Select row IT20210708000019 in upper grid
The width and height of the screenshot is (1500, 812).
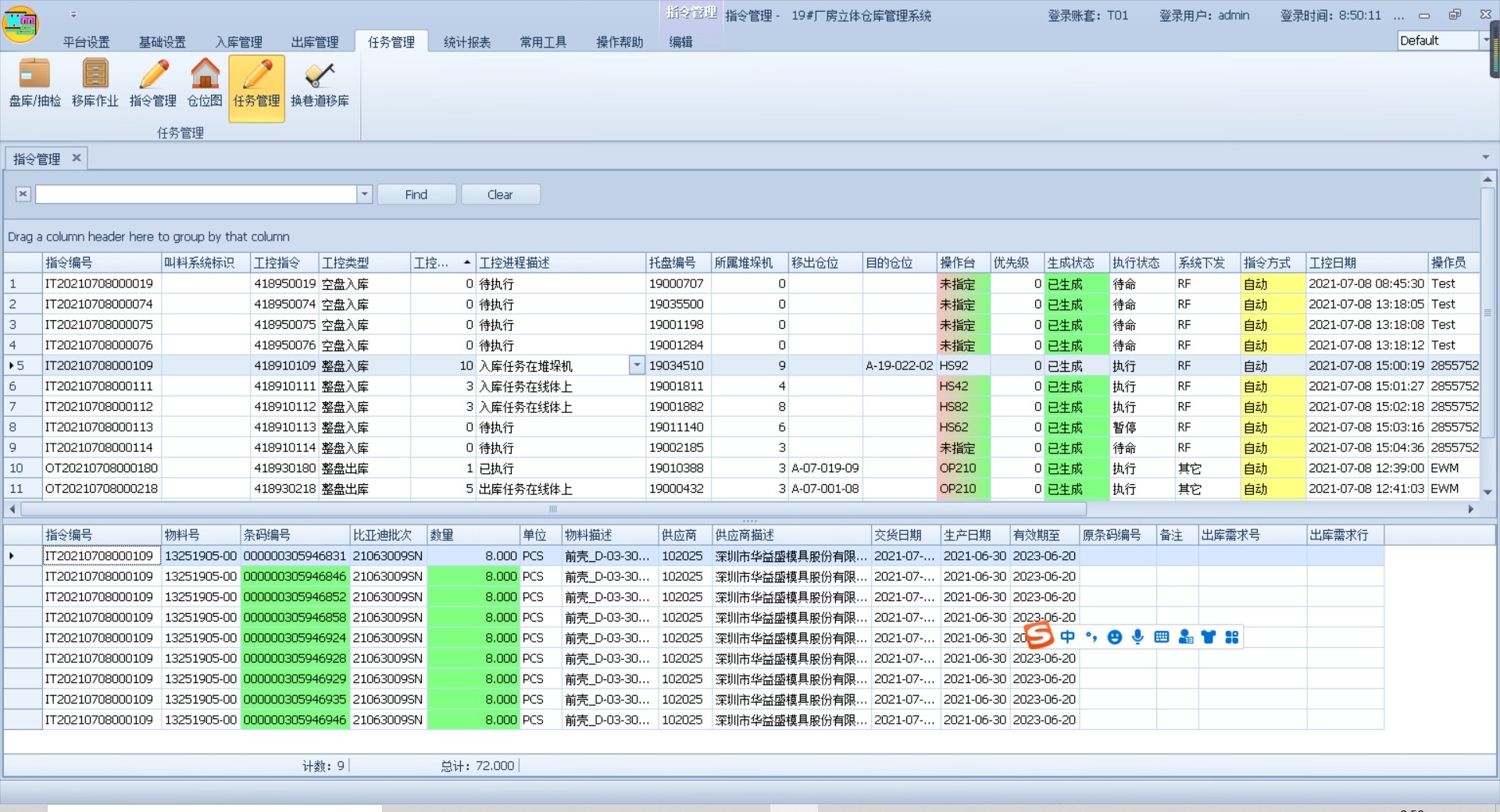point(741,283)
